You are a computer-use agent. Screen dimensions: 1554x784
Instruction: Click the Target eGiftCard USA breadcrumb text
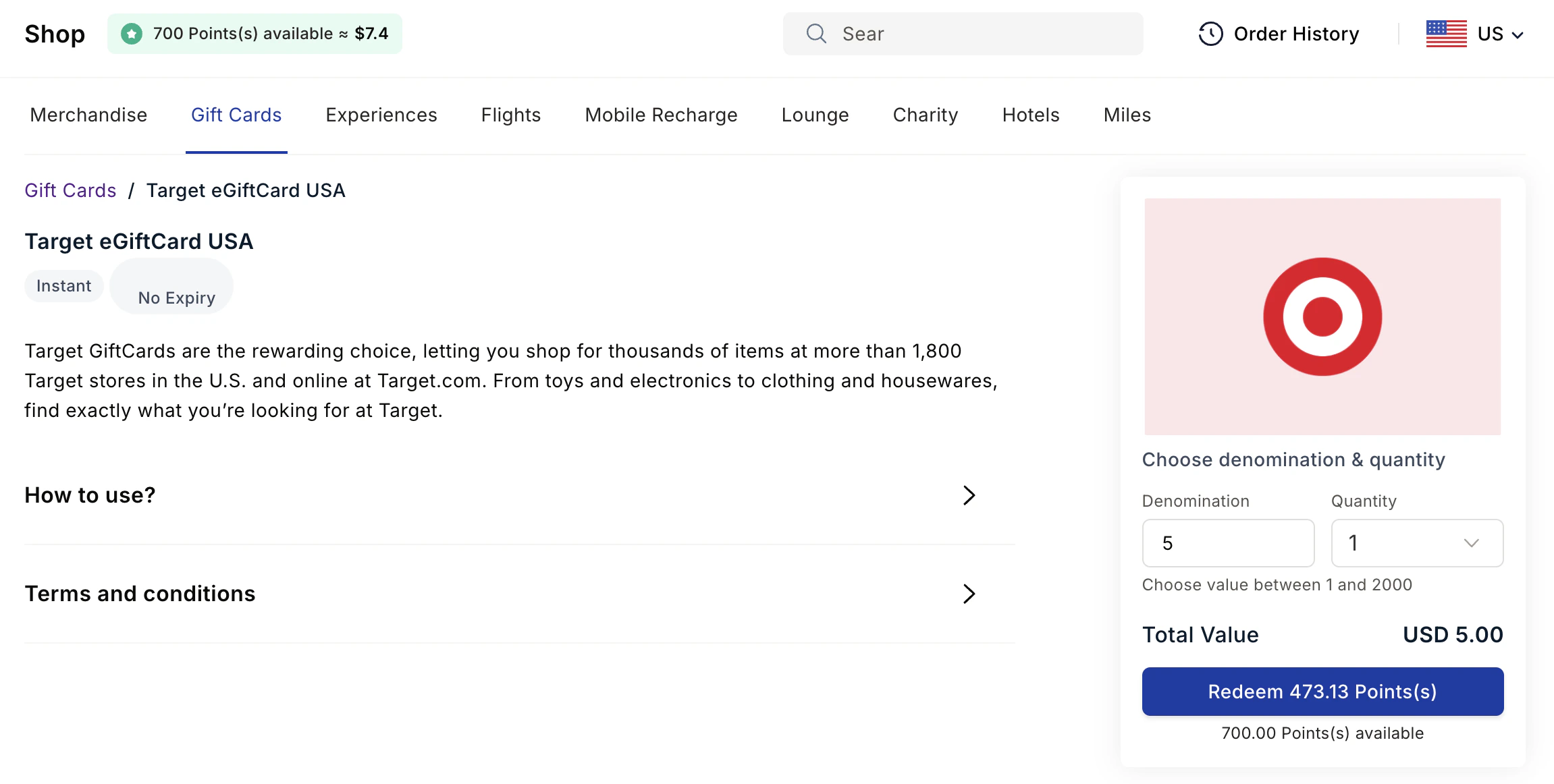(x=246, y=190)
